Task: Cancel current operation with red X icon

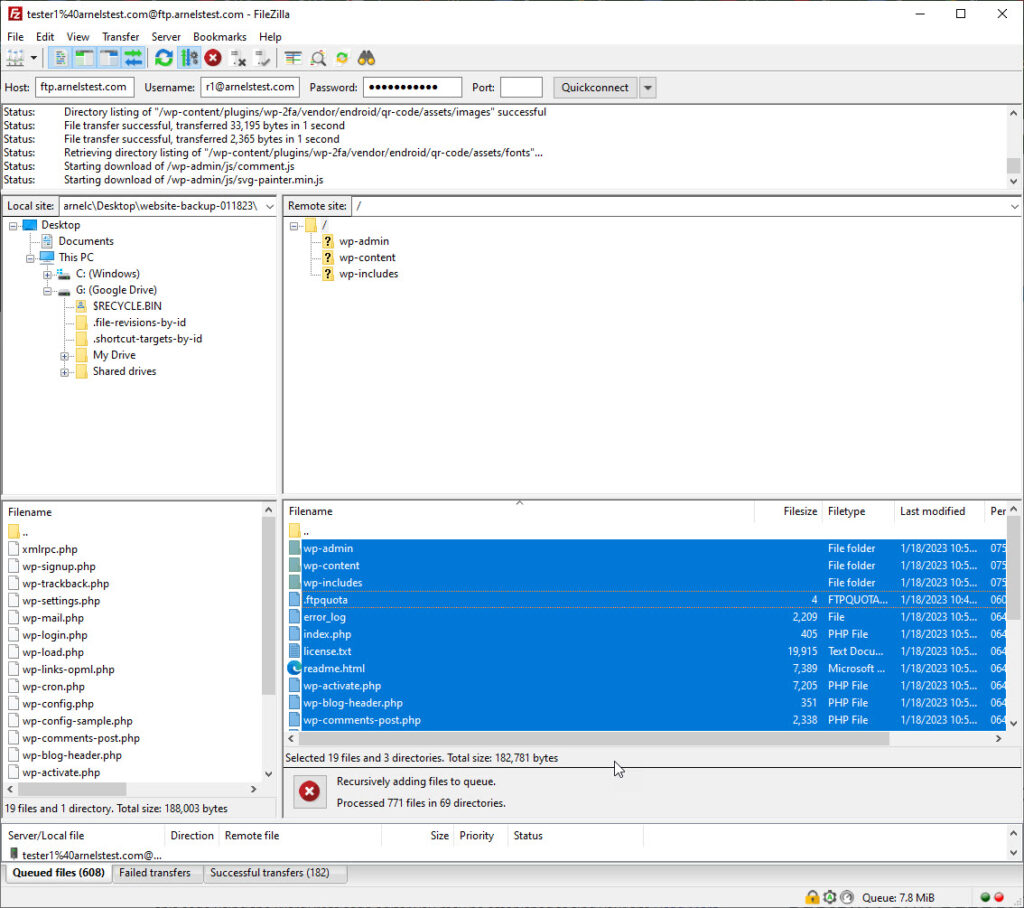Action: click(213, 58)
